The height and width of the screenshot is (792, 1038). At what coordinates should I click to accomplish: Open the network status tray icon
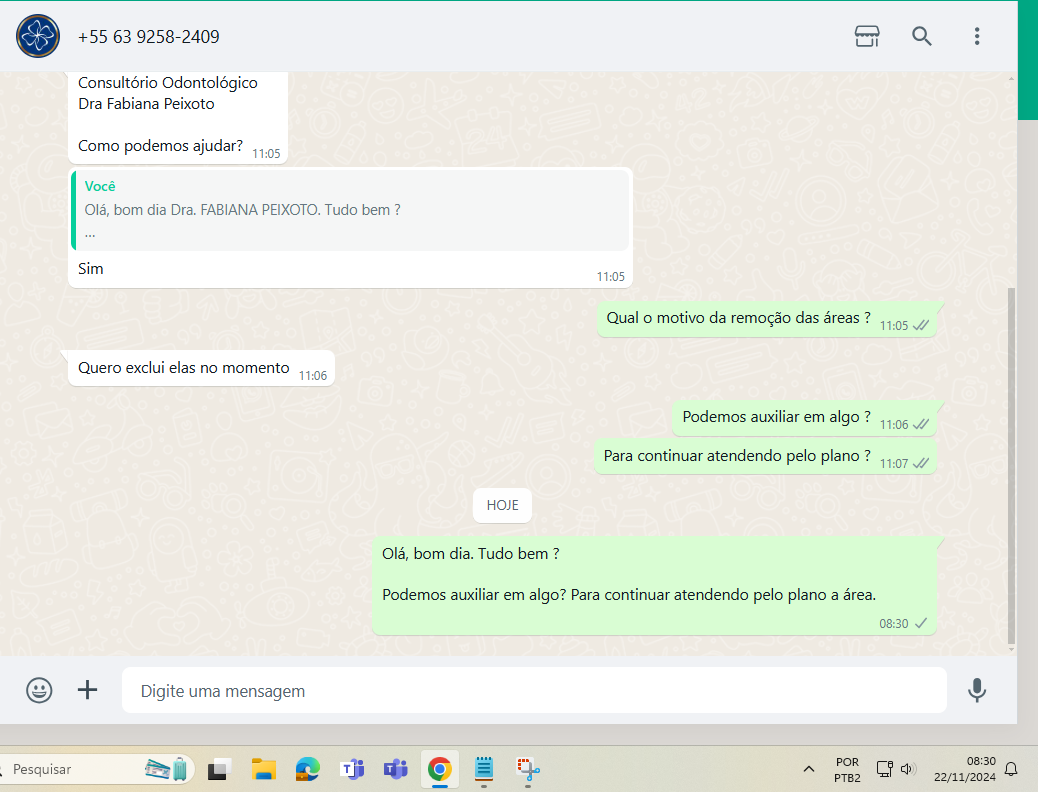click(884, 769)
